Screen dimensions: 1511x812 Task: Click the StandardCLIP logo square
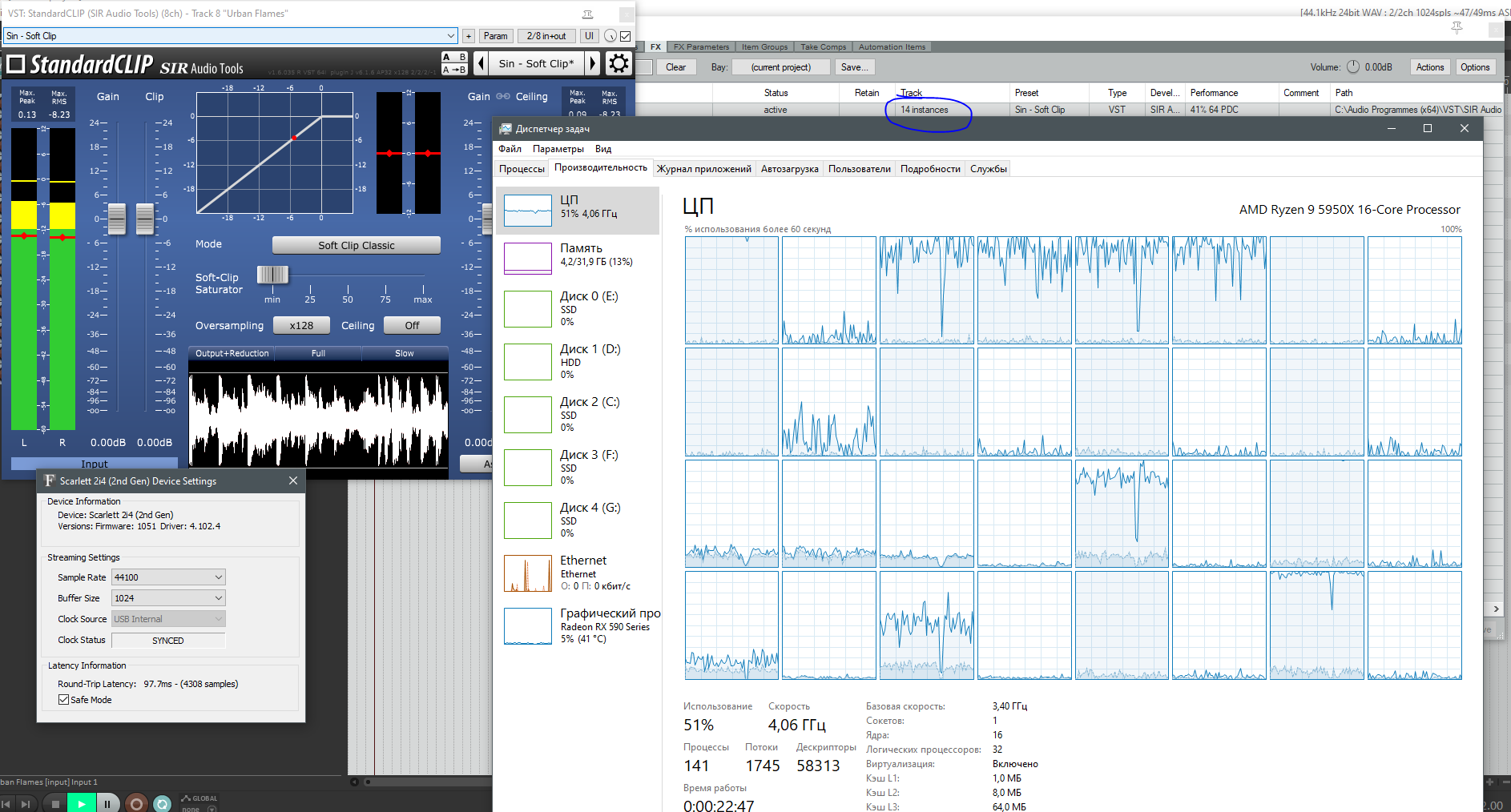click(16, 64)
